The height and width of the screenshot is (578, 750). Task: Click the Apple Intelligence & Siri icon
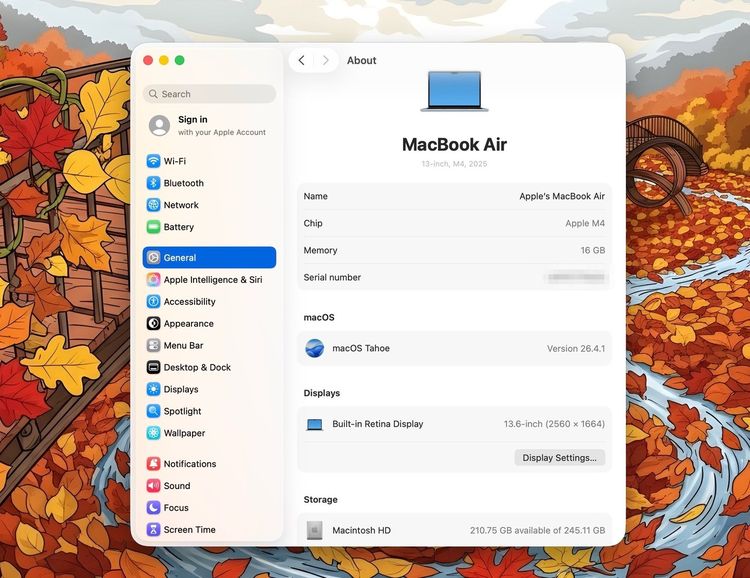153,279
